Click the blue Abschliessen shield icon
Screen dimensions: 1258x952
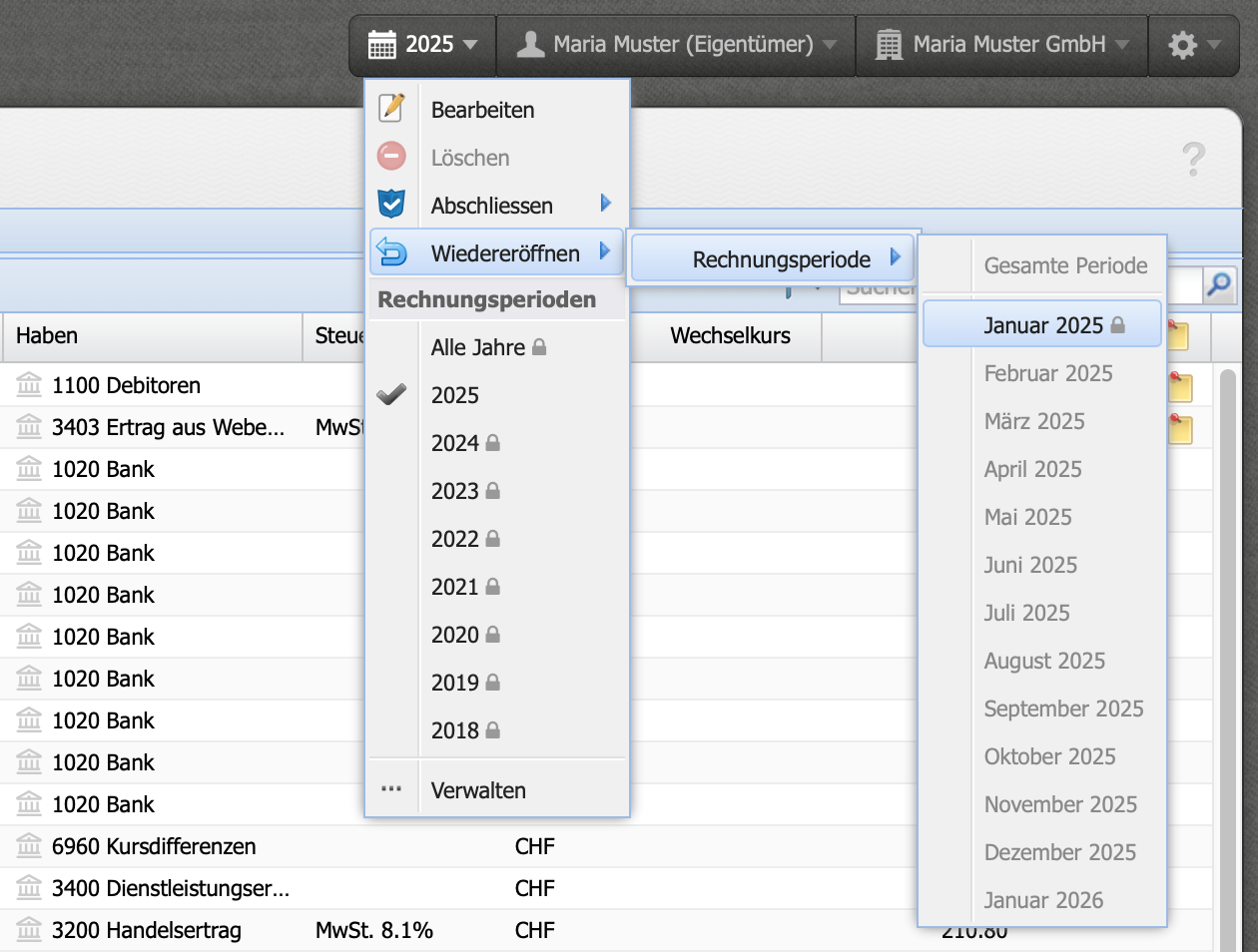coord(390,204)
